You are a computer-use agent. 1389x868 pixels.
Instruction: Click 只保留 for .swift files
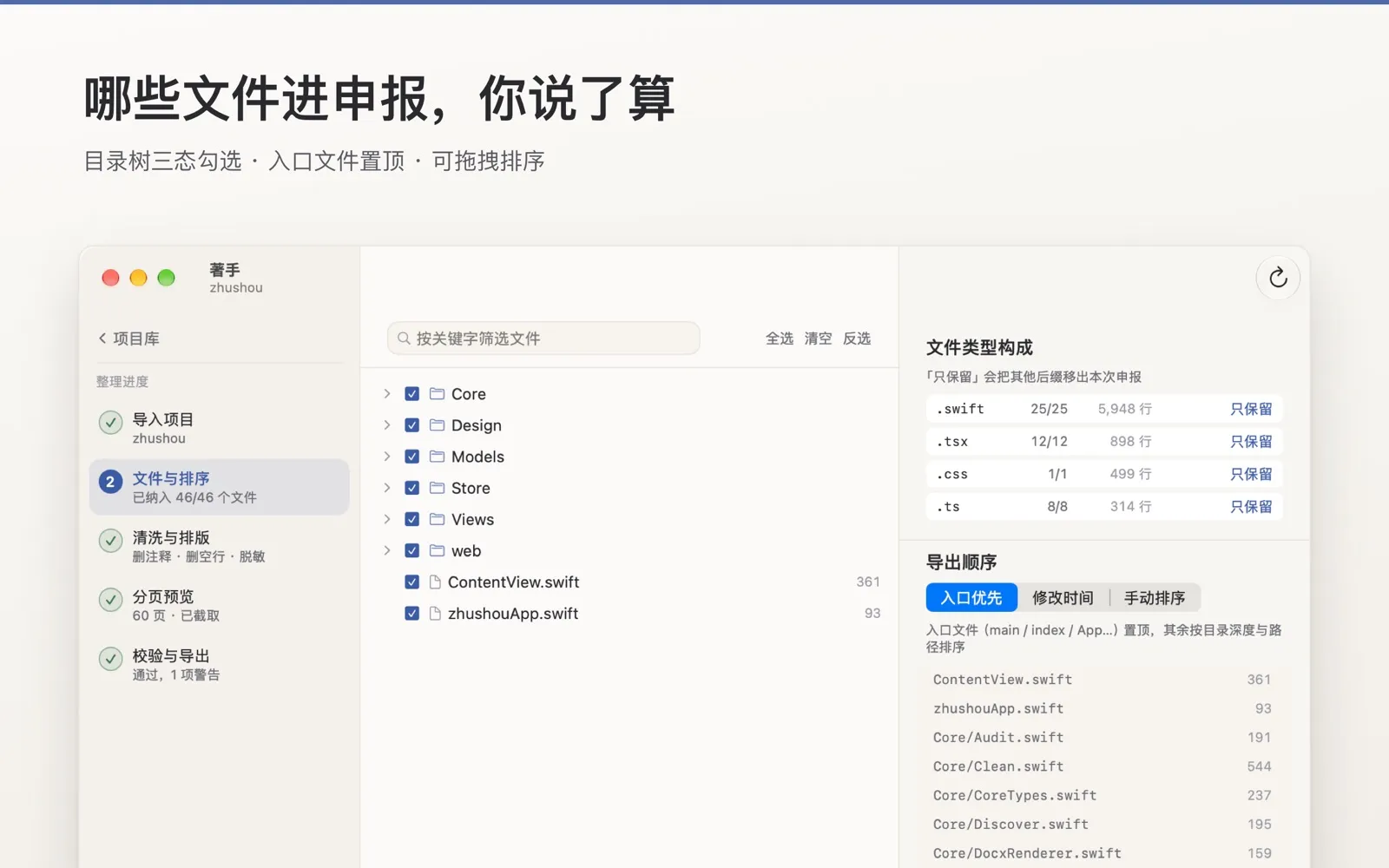click(x=1251, y=409)
